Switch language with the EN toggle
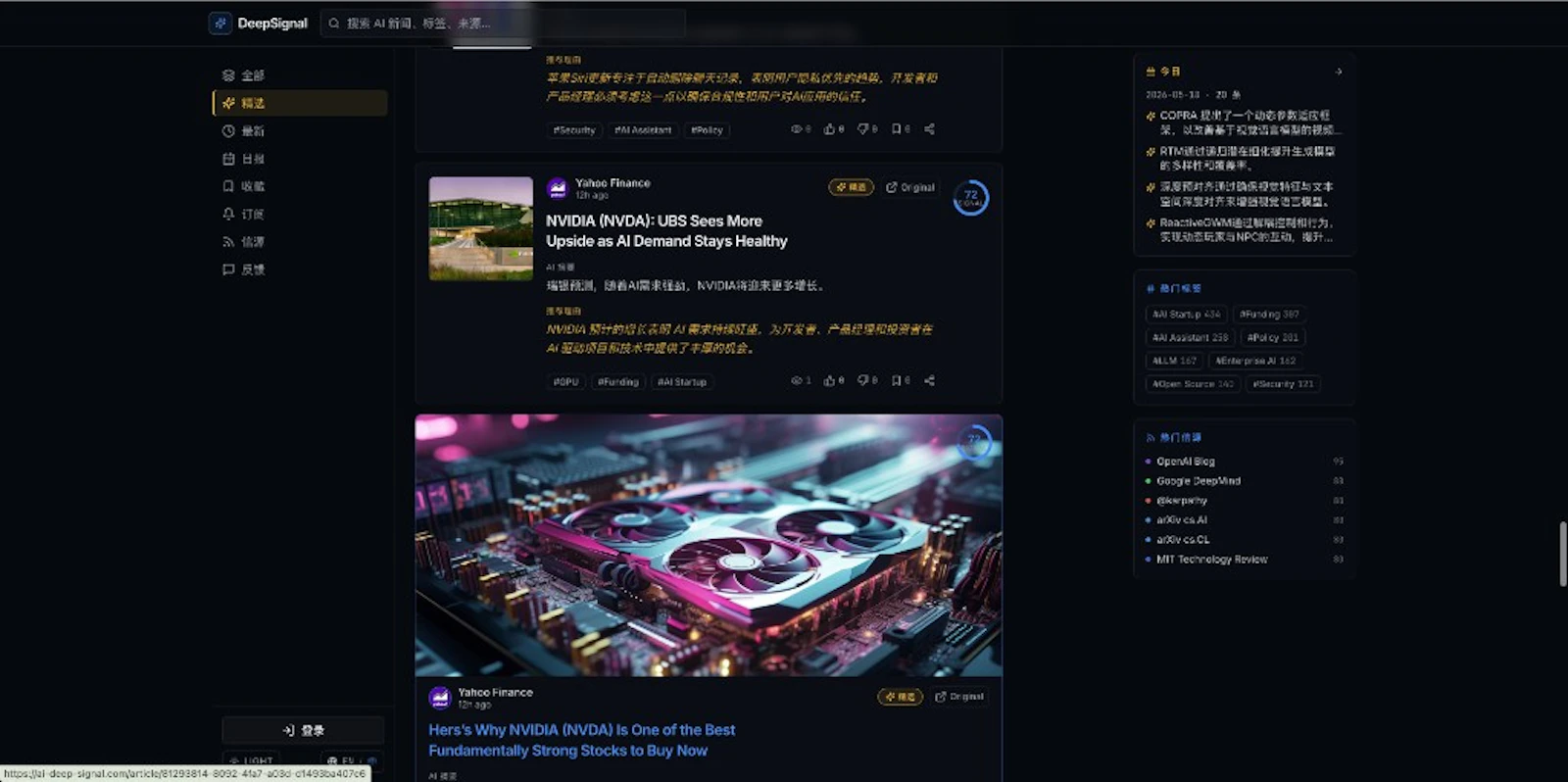 pyautogui.click(x=351, y=760)
